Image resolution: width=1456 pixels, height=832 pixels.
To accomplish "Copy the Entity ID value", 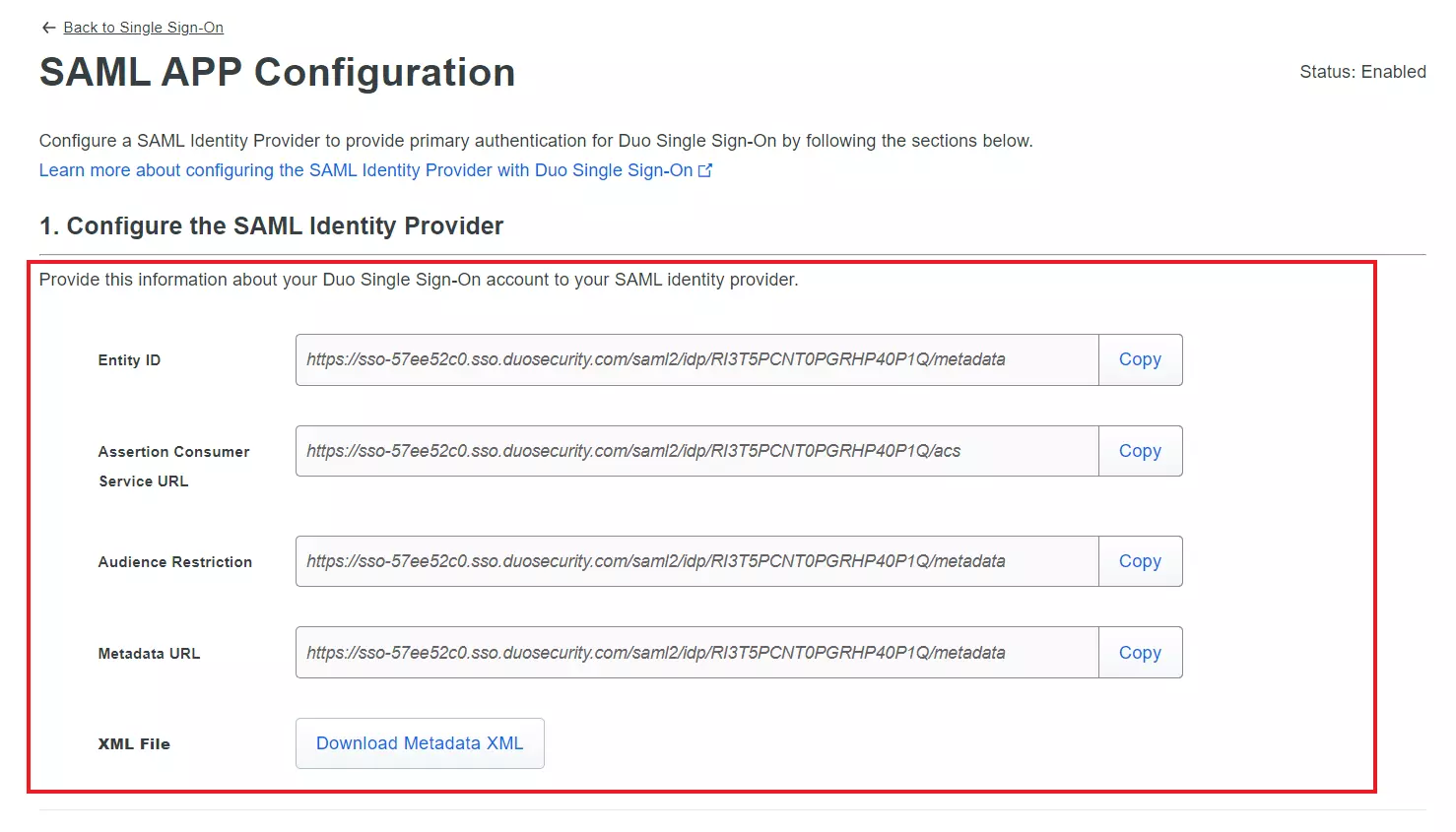I will pyautogui.click(x=1140, y=359).
